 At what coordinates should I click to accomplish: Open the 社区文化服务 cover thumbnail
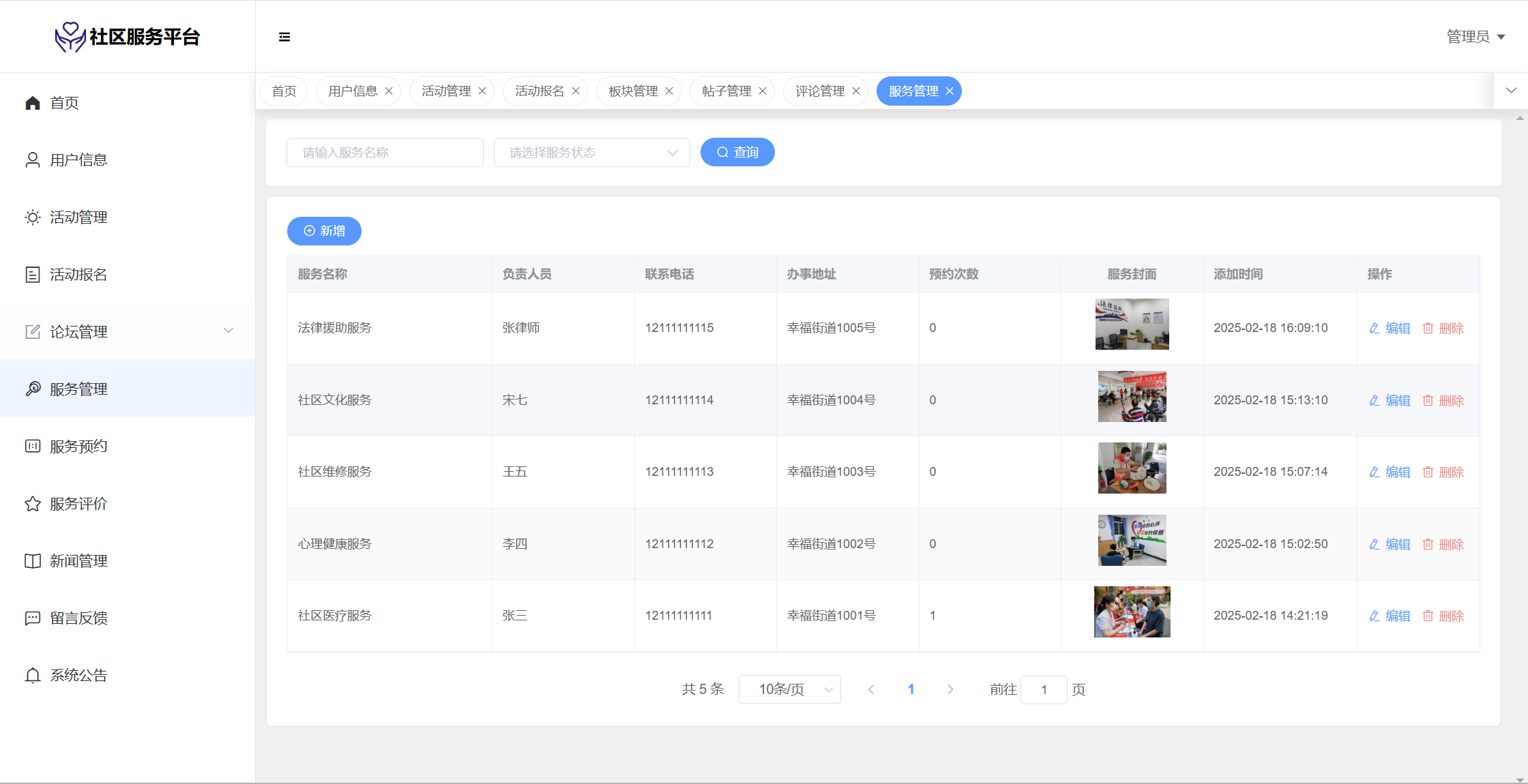(x=1132, y=397)
